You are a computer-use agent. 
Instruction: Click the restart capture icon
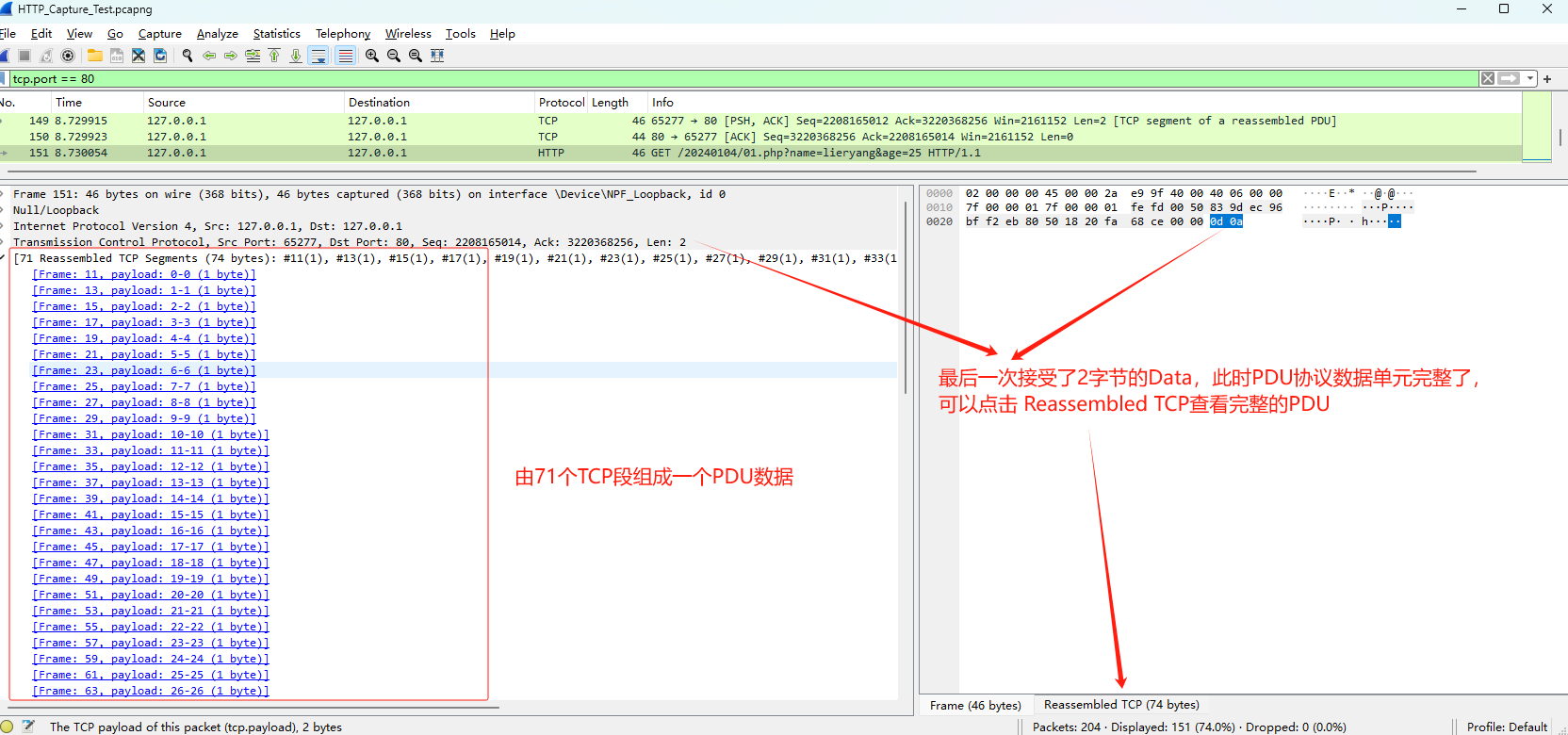(46, 56)
